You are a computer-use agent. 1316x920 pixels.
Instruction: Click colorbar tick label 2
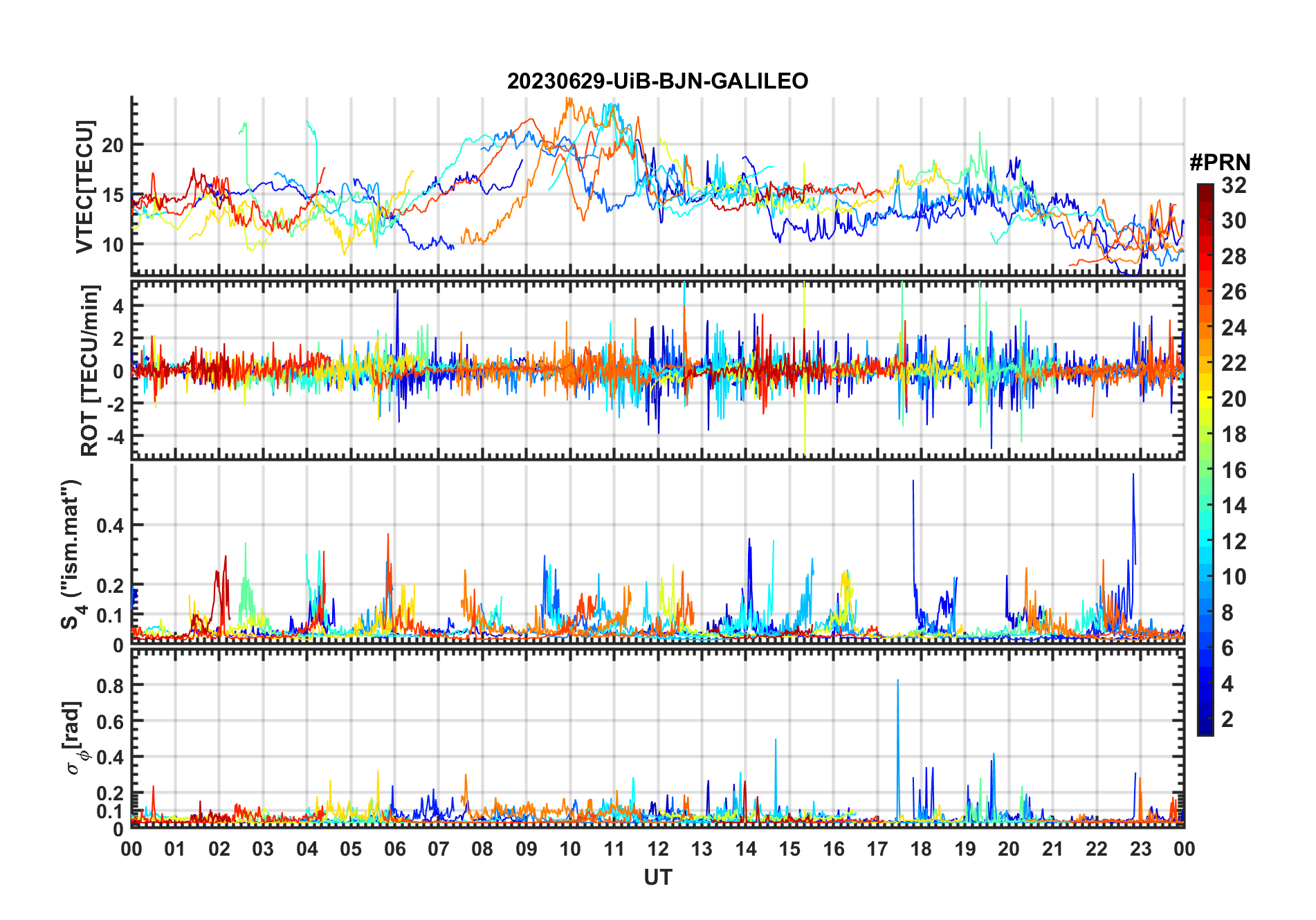point(1227,719)
